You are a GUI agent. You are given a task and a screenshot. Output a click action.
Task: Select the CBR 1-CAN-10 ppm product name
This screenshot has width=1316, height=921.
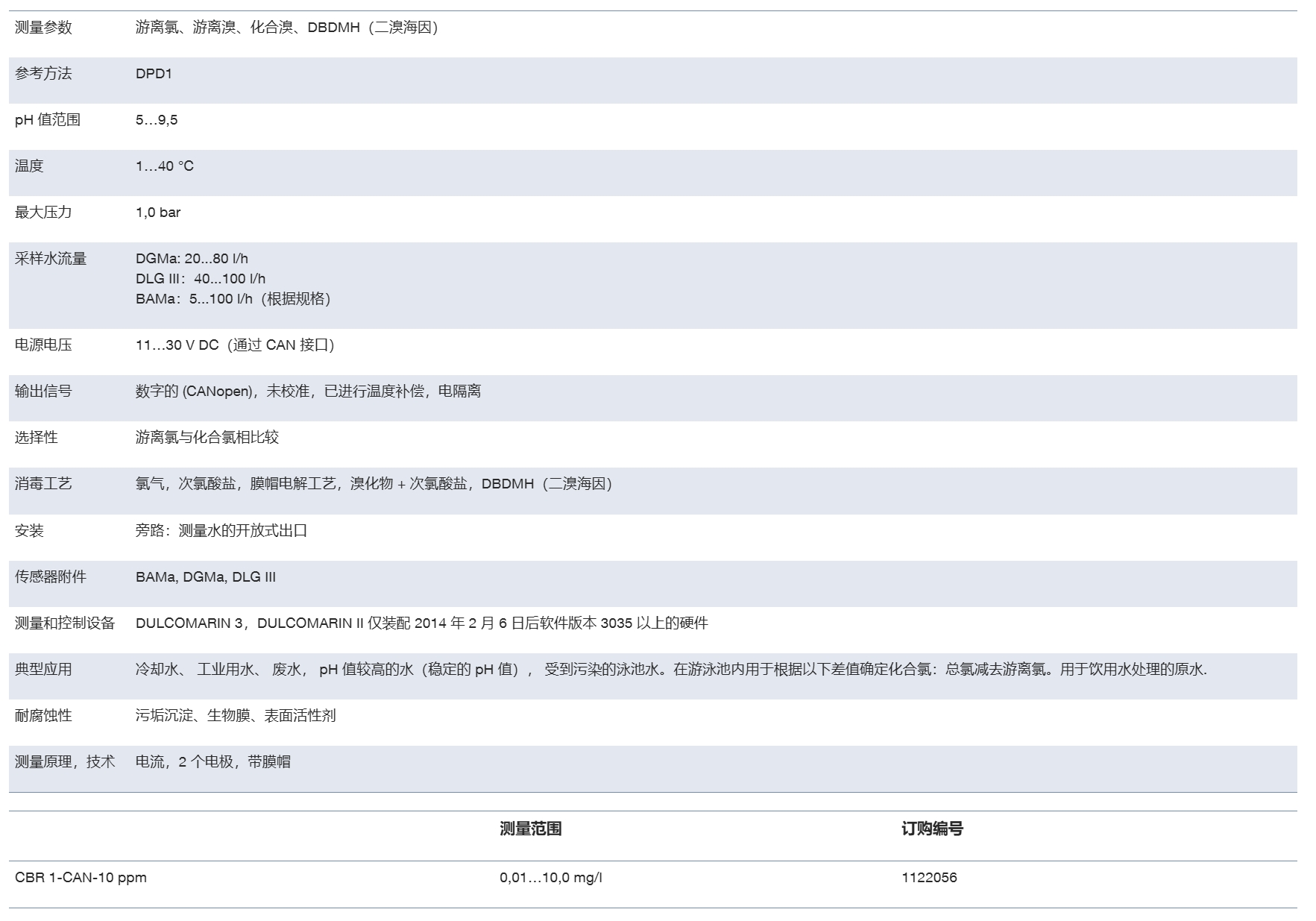point(81,878)
